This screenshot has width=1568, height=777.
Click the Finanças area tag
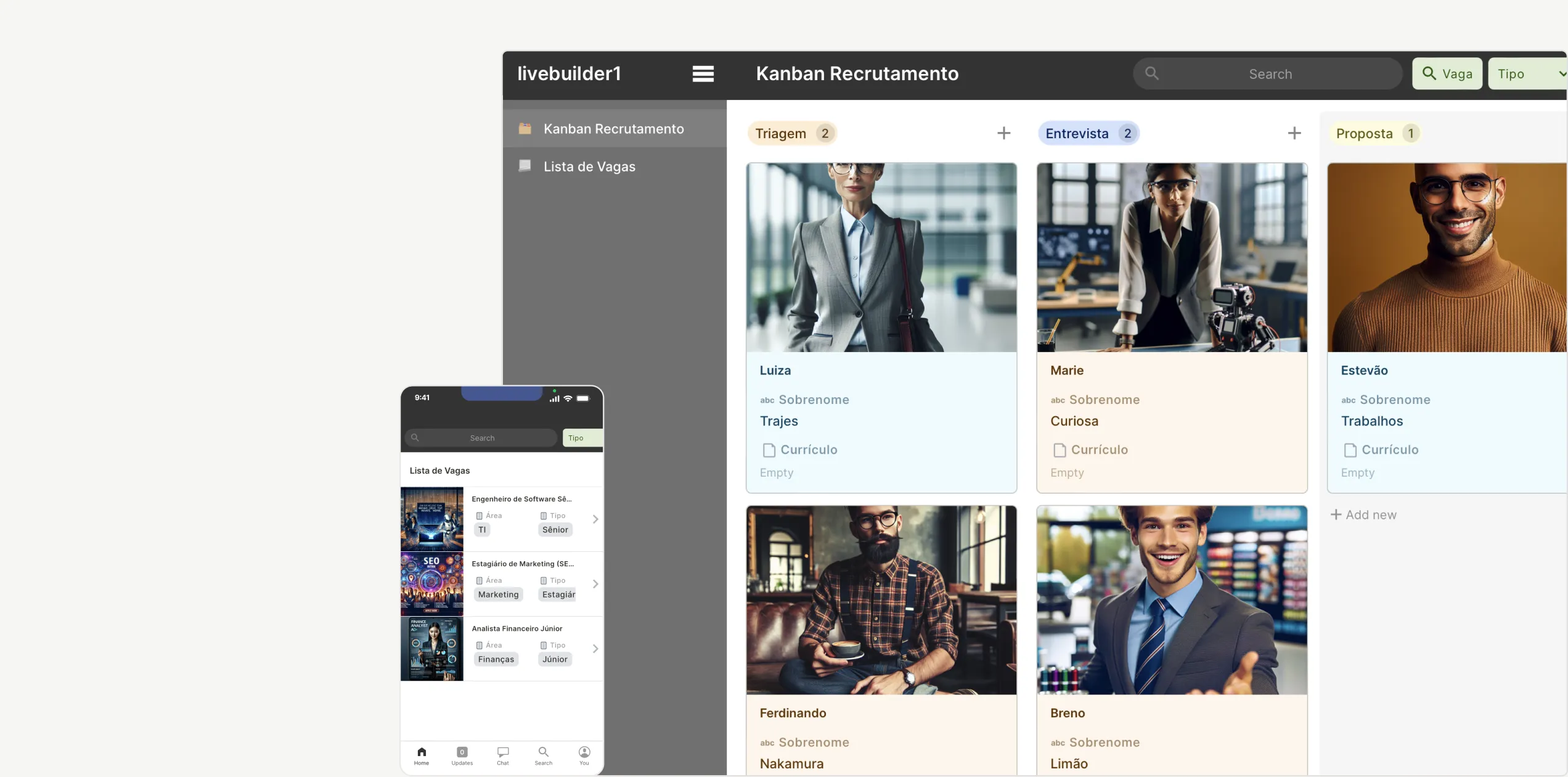coord(496,659)
